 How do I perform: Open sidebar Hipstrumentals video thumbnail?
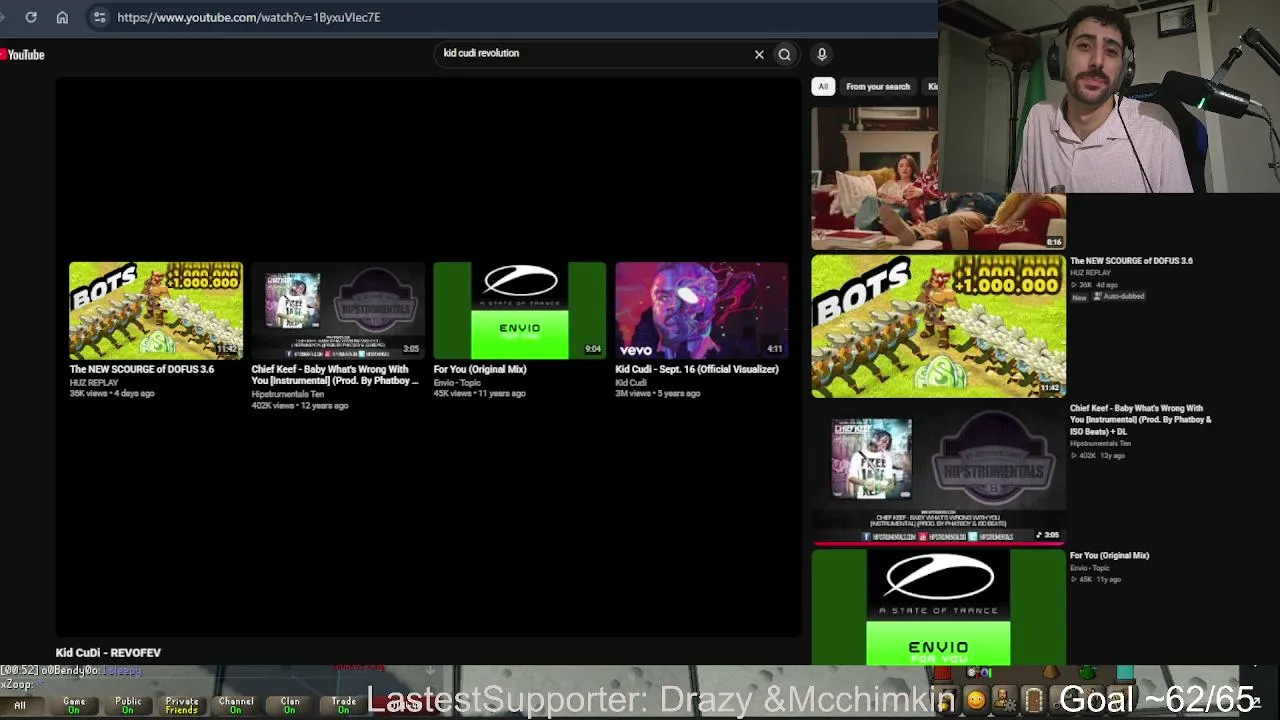(x=938, y=474)
